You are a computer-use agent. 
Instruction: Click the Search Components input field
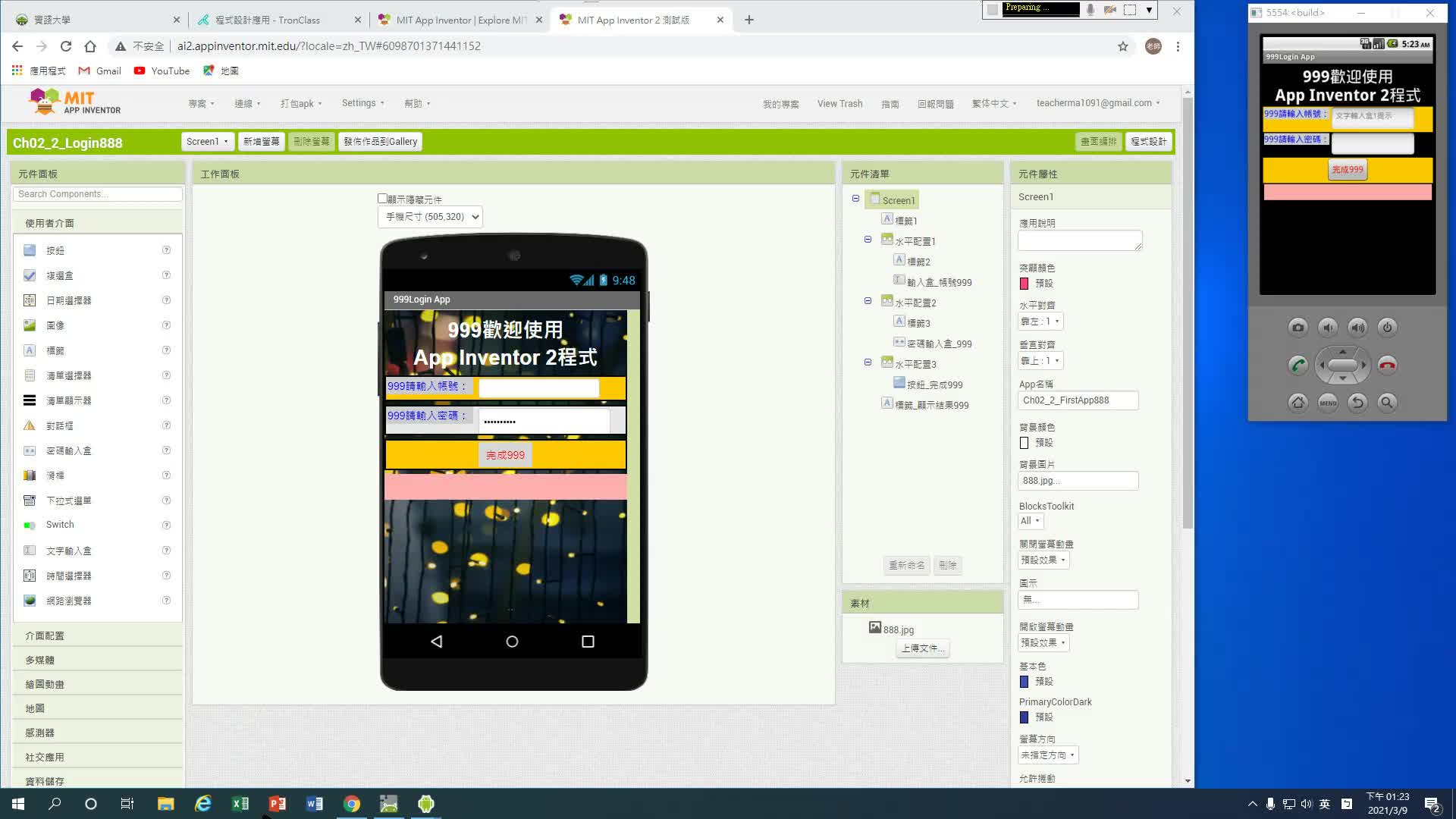point(97,194)
